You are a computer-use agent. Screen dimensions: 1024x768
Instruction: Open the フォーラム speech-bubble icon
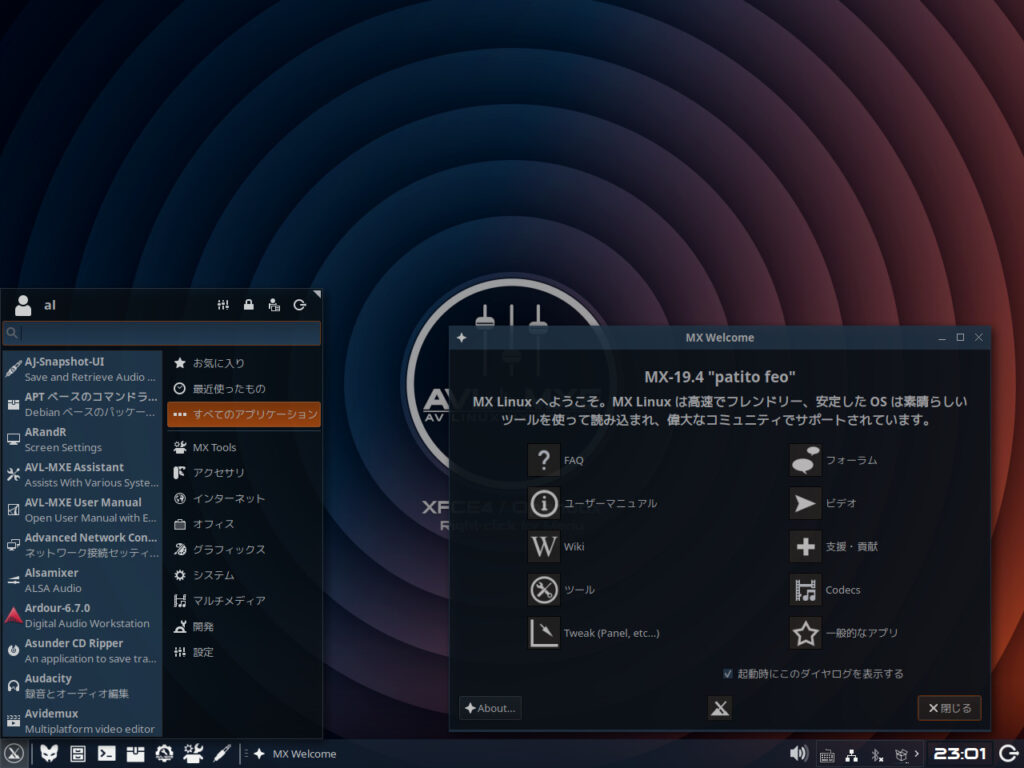(x=805, y=460)
